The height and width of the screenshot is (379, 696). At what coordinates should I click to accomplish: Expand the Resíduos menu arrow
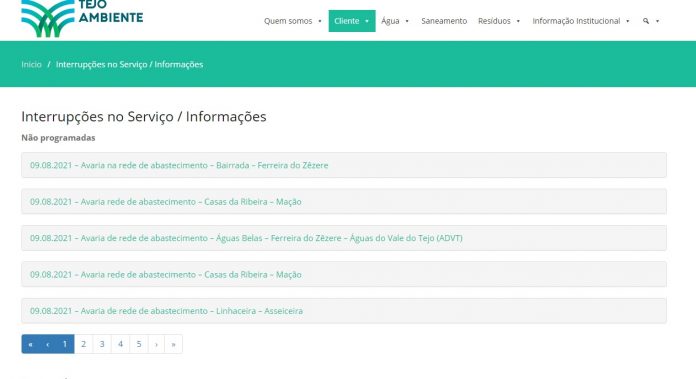[518, 21]
